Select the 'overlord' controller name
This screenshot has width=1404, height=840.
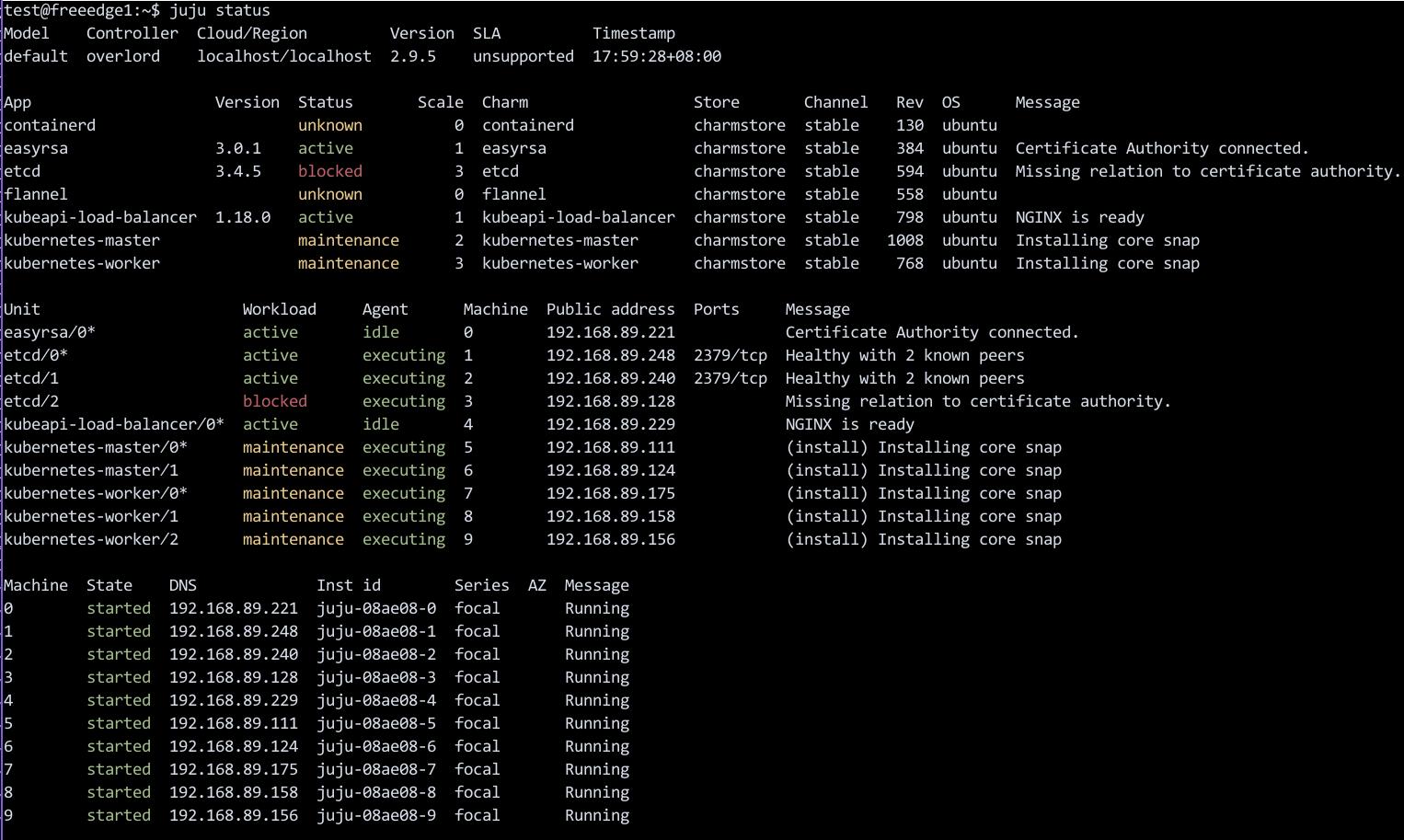tap(123, 56)
